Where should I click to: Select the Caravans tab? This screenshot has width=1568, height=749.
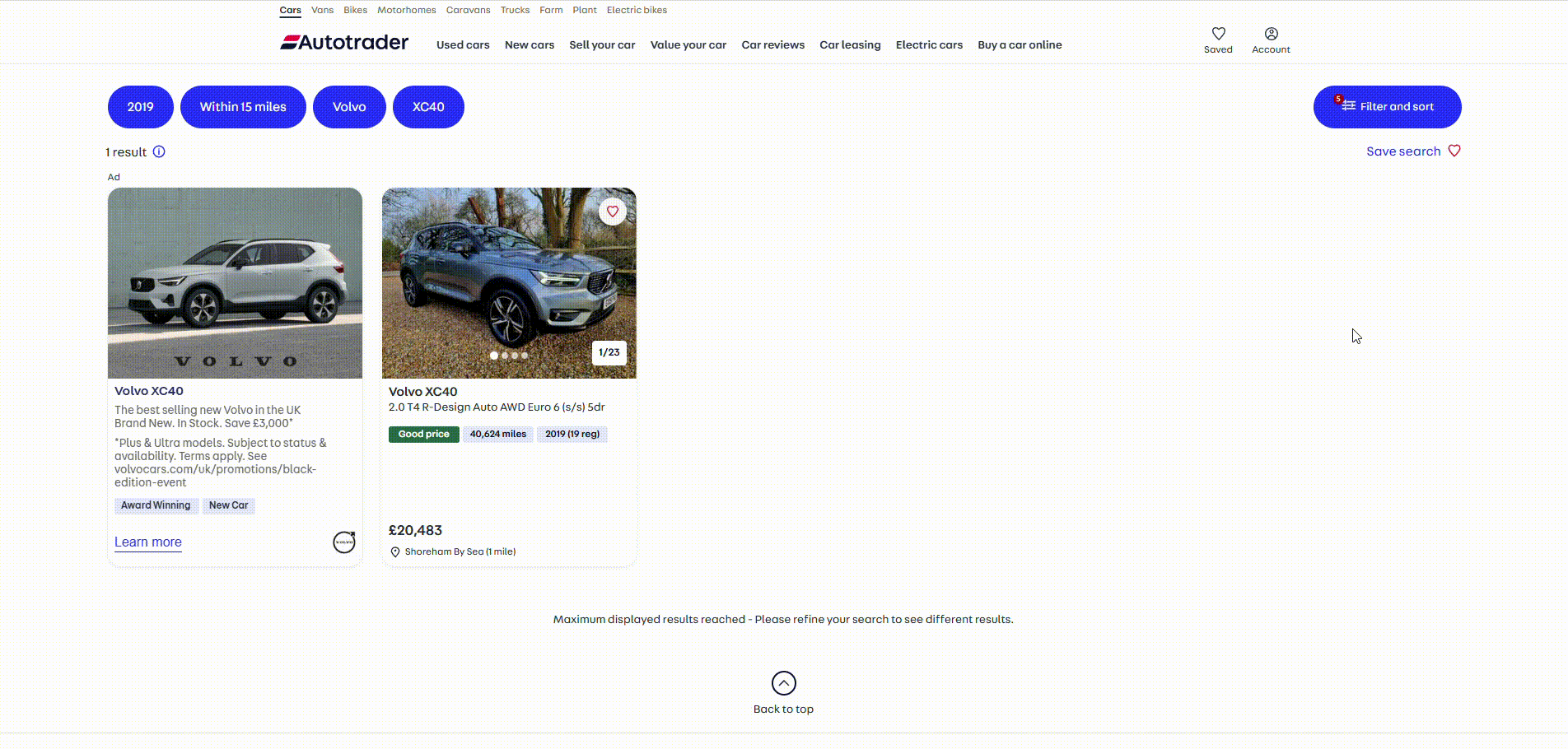[x=468, y=10]
